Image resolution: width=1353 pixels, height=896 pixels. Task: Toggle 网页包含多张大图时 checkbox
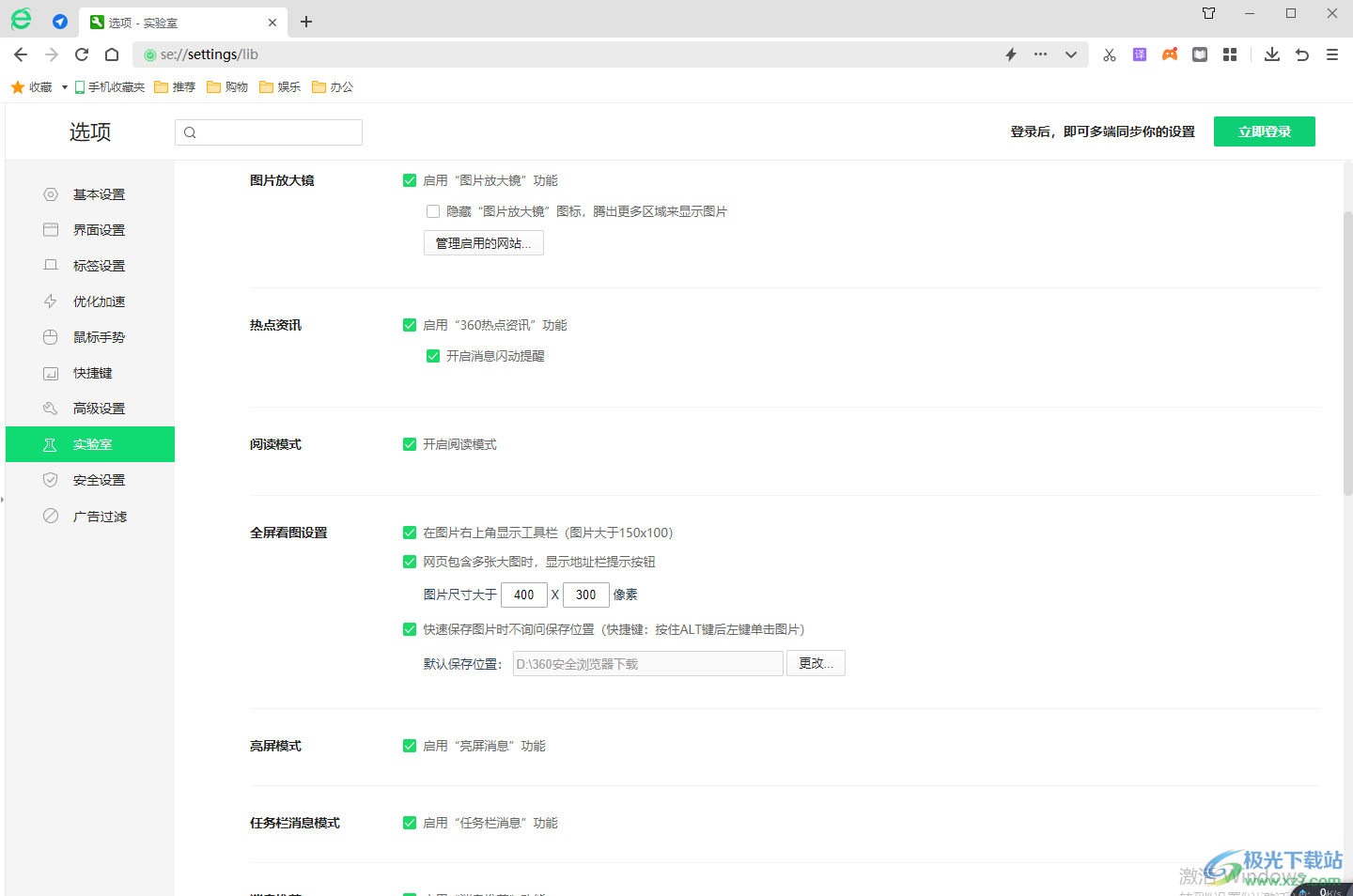click(x=410, y=562)
